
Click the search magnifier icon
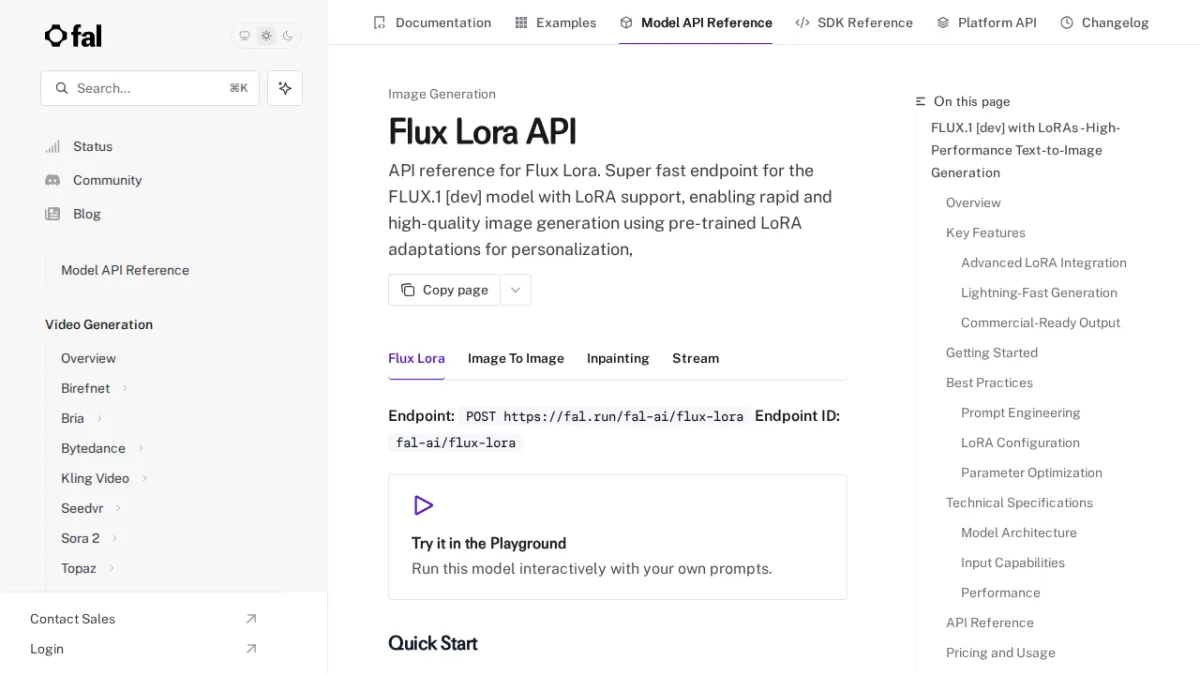(62, 88)
